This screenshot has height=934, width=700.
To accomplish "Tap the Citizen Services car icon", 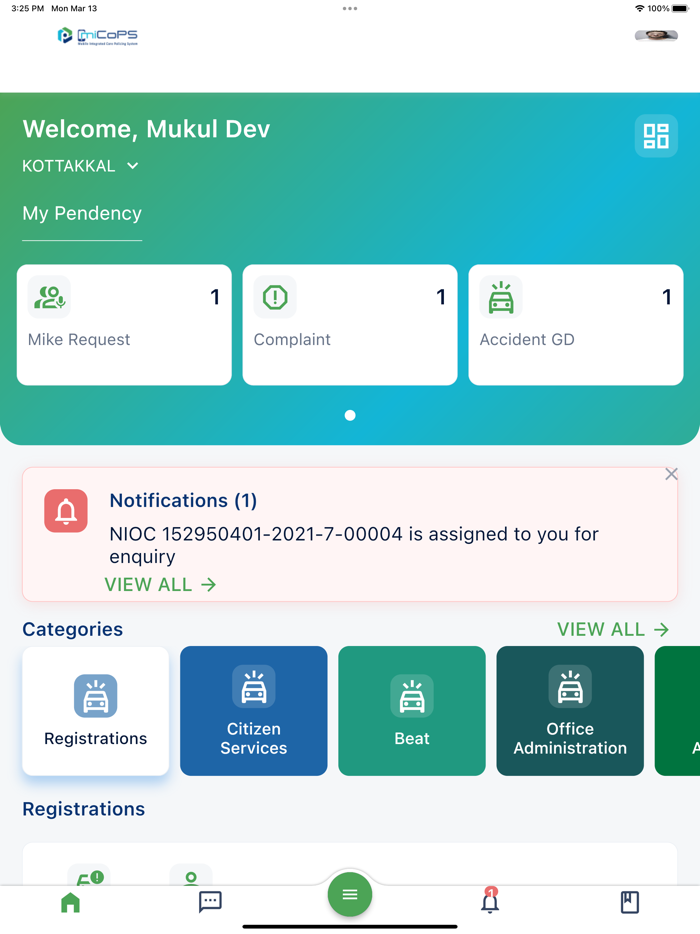I will pyautogui.click(x=254, y=686).
